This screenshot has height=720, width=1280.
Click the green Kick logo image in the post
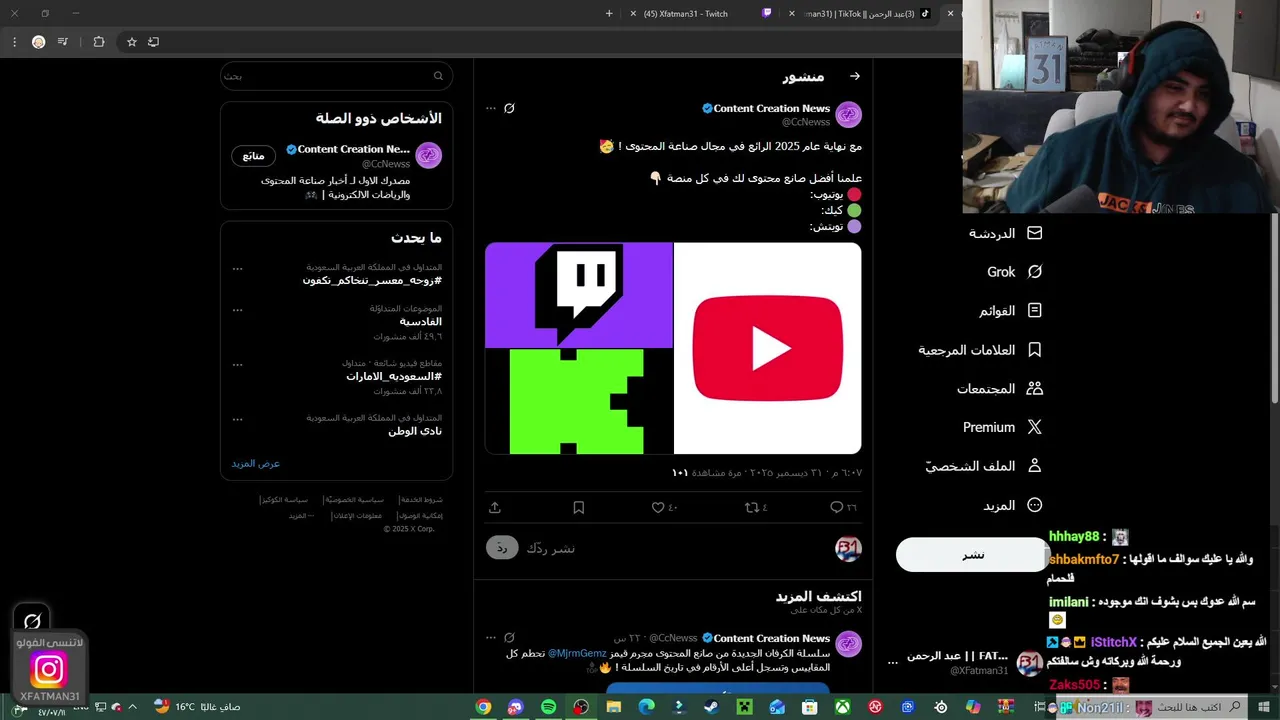pyautogui.click(x=577, y=401)
